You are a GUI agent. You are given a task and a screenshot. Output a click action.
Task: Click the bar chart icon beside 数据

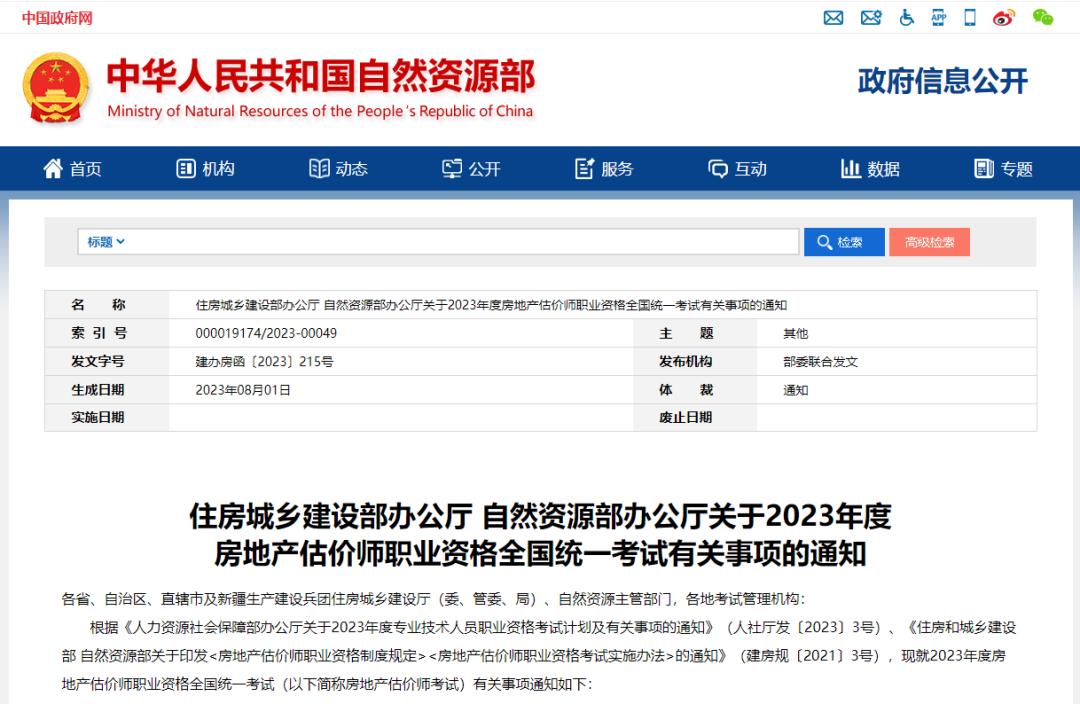click(851, 168)
